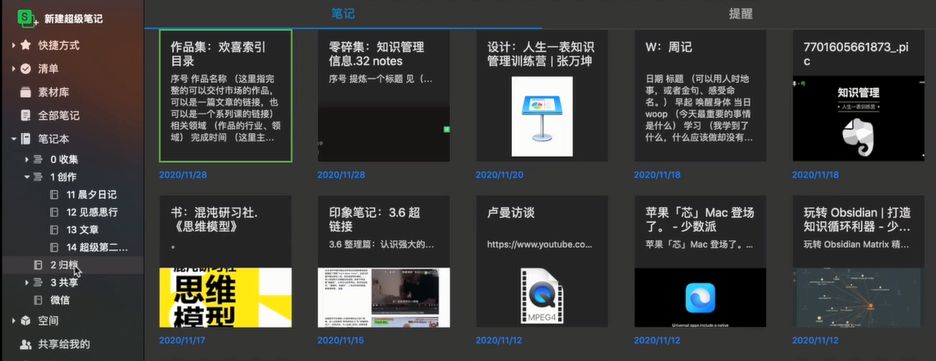The image size is (936, 361).
Task: Click Keynote file icon in 设计 note
Action: pyautogui.click(x=542, y=116)
